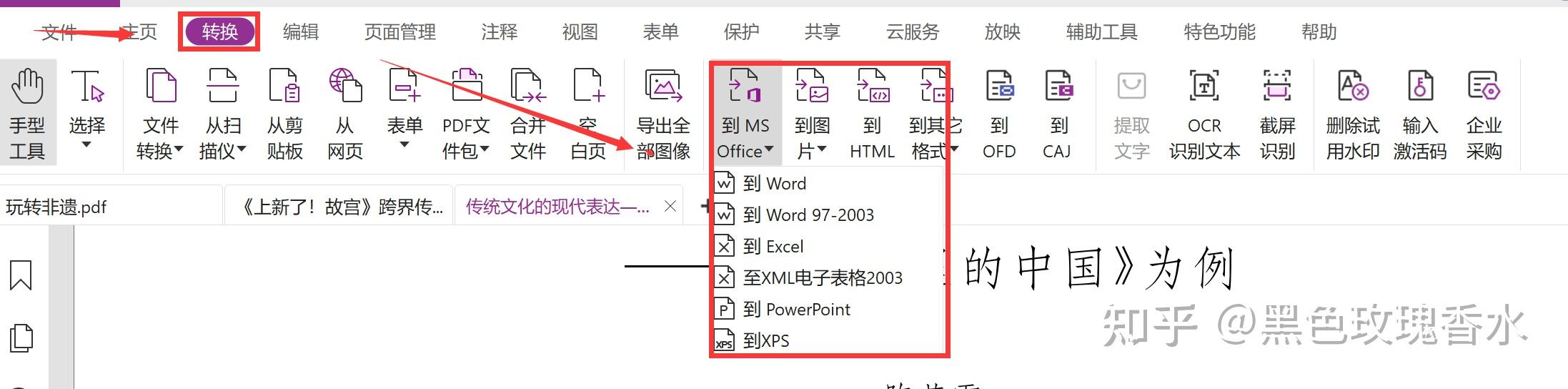Click 输入激活码 enter activation code

click(x=1420, y=113)
